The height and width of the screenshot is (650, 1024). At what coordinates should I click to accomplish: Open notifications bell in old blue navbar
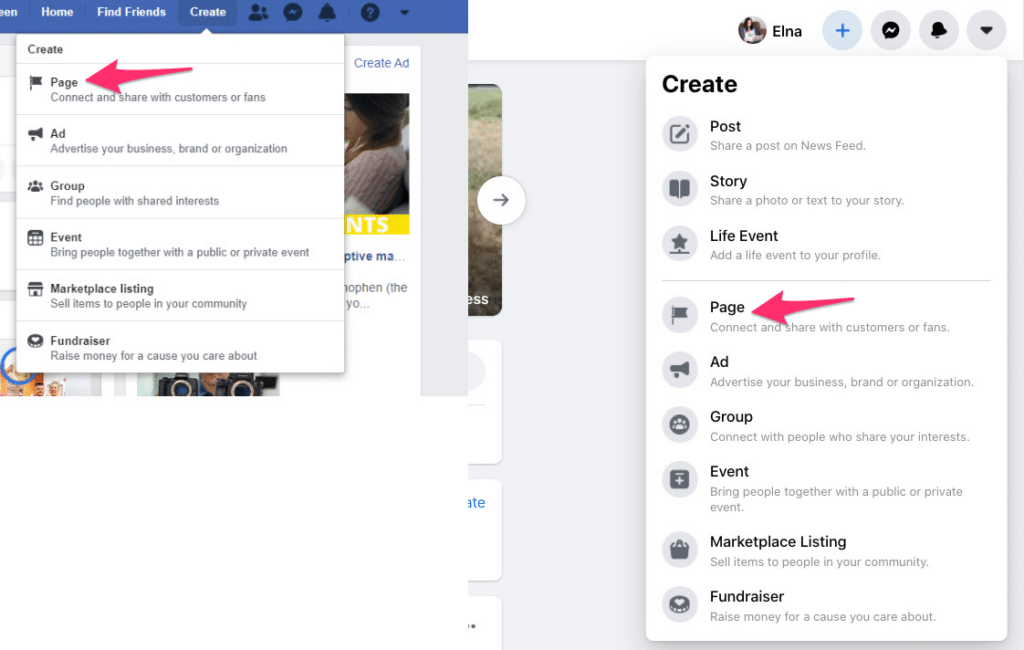pos(327,12)
